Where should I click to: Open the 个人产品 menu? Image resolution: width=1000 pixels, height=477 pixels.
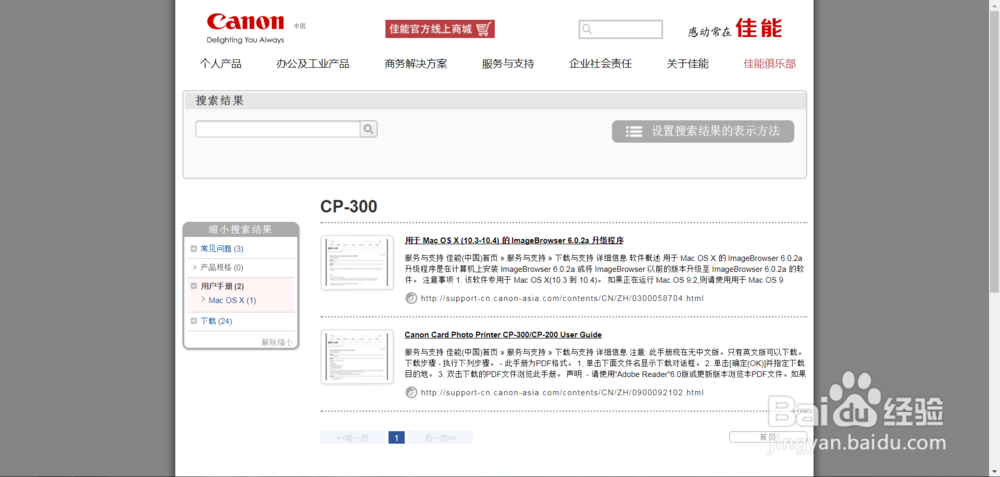[221, 64]
